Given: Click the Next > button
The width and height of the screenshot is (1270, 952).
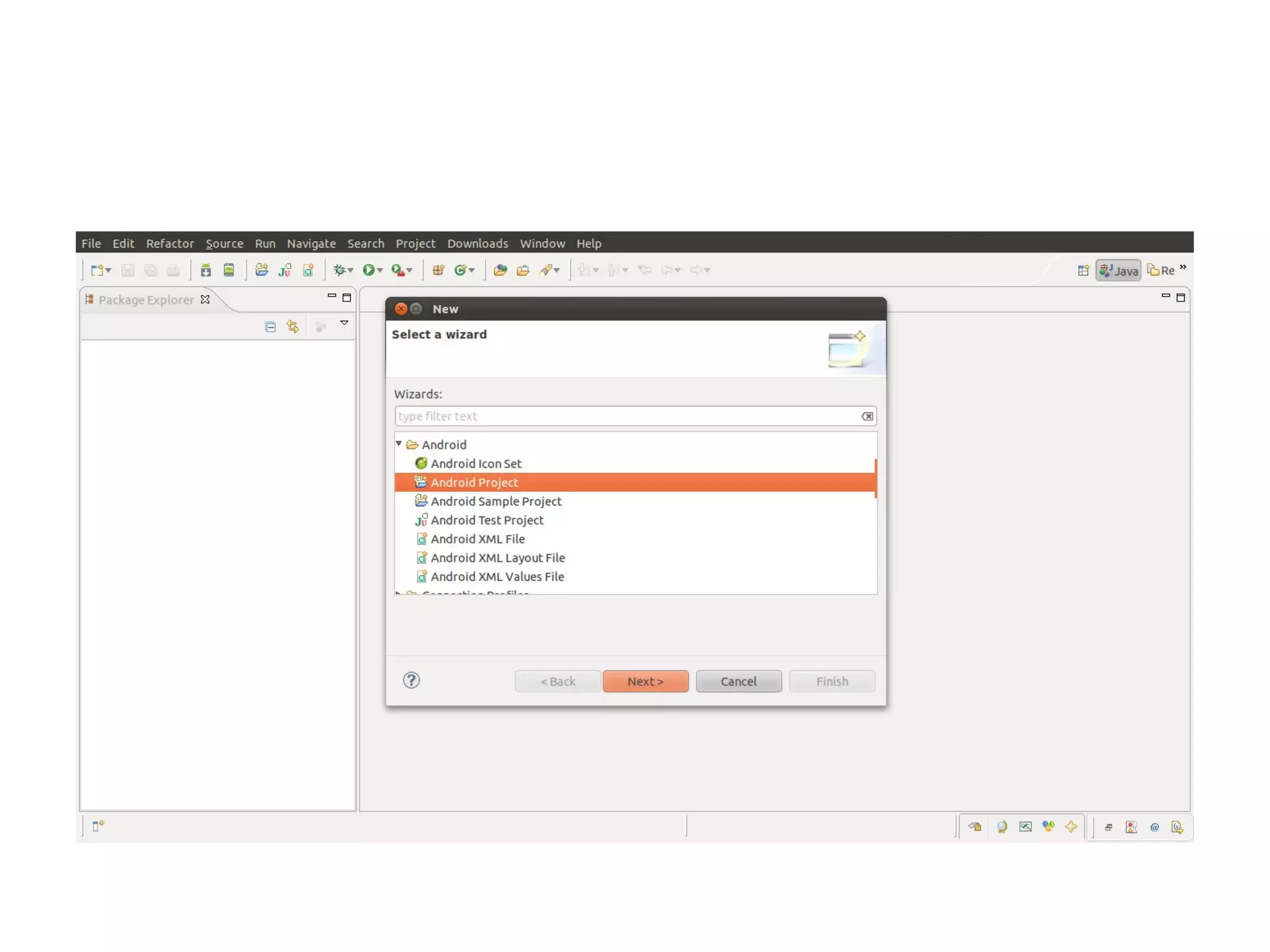Looking at the screenshot, I should (x=645, y=681).
